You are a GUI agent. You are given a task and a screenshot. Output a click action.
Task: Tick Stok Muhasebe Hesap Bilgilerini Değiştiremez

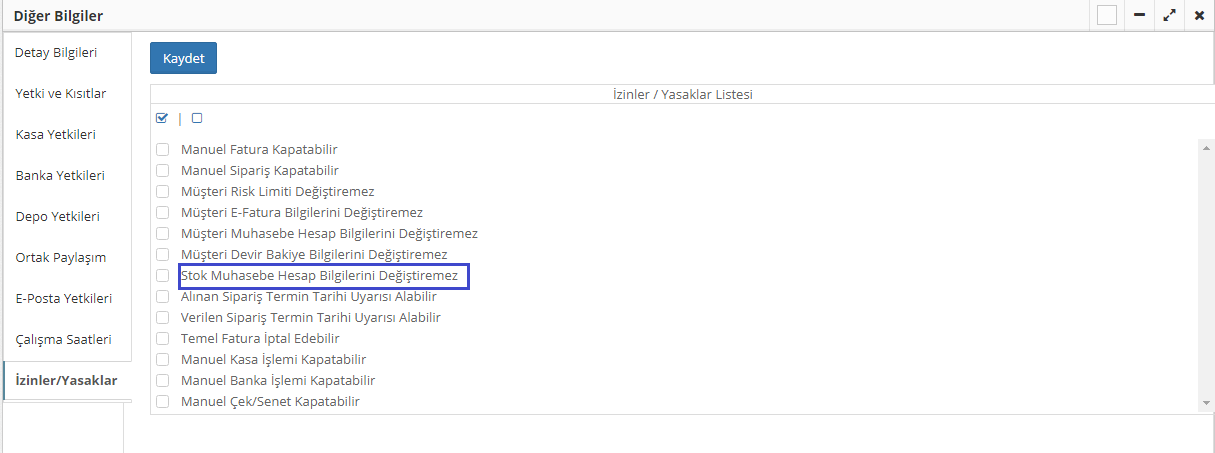tap(162, 276)
